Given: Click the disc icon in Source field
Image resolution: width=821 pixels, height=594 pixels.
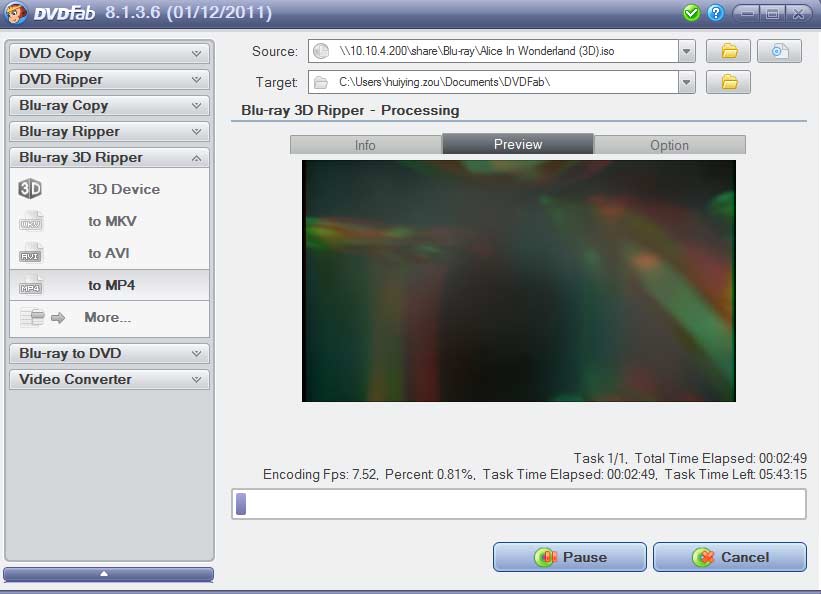Looking at the screenshot, I should click(321, 51).
